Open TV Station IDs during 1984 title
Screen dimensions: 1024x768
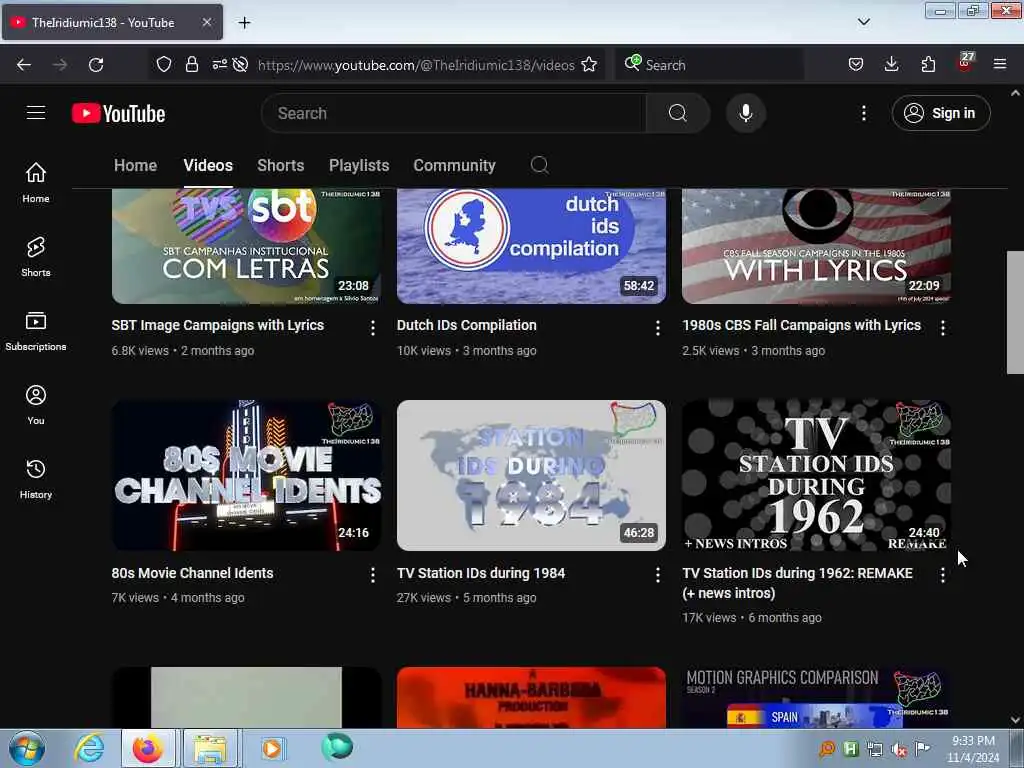tap(481, 573)
